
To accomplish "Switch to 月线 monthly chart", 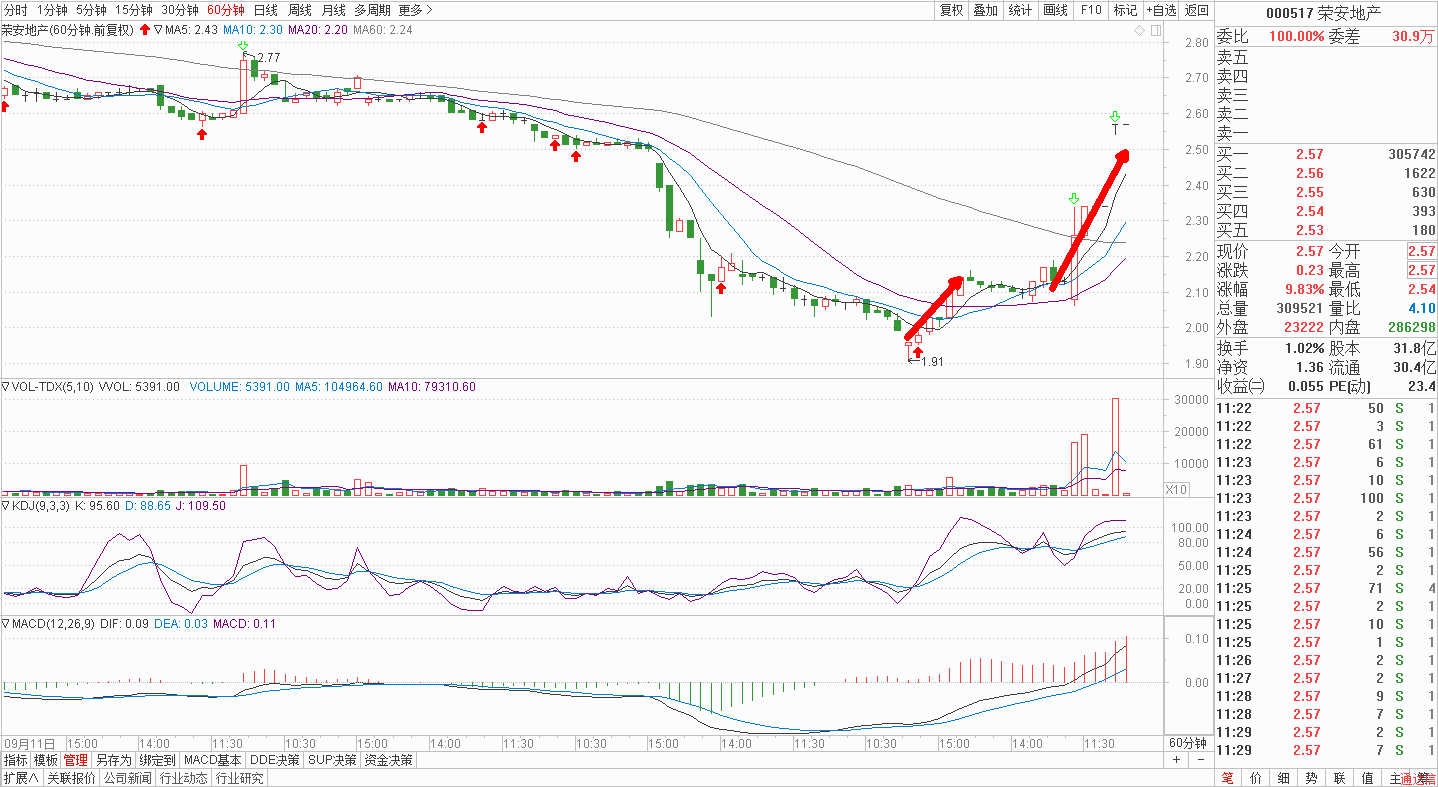I will tap(334, 10).
